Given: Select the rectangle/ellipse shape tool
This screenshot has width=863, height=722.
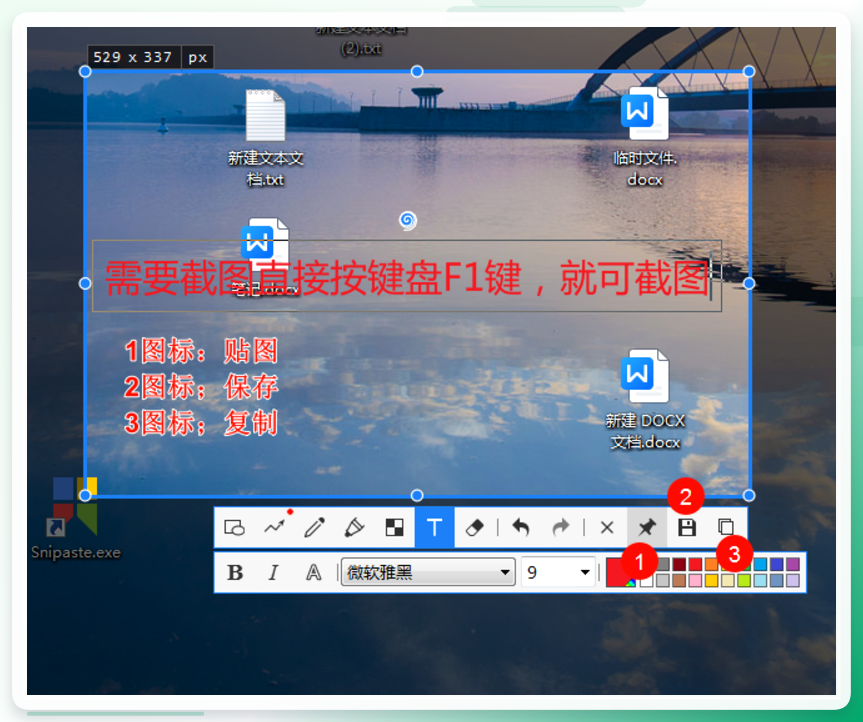Looking at the screenshot, I should 234,528.
